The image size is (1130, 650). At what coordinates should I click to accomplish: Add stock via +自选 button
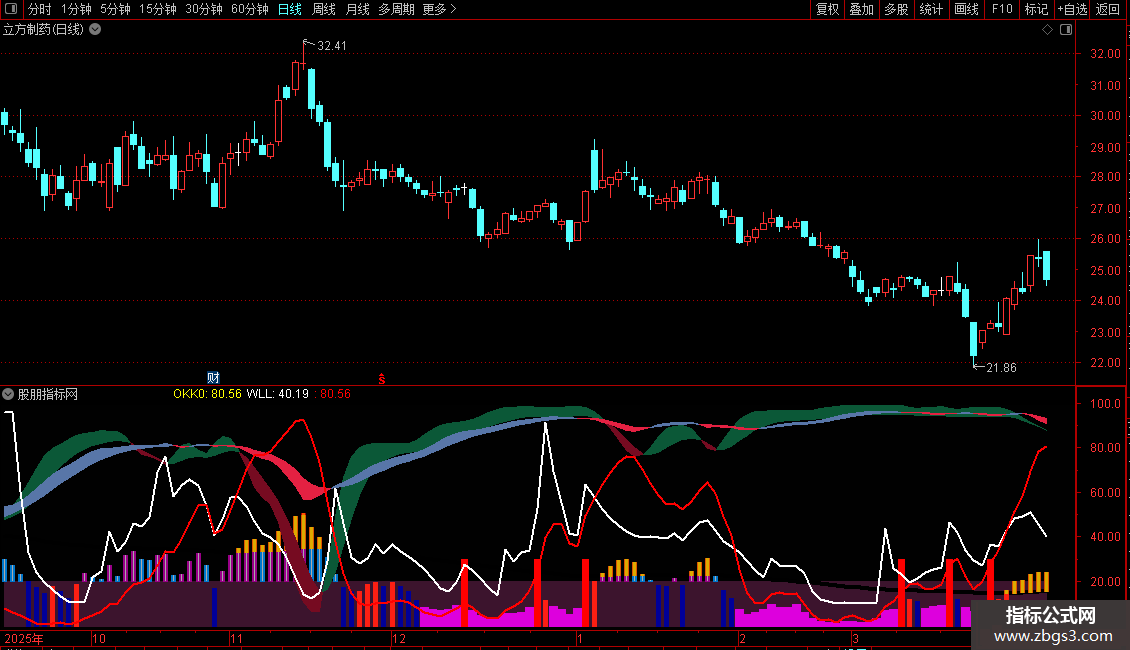[1072, 9]
